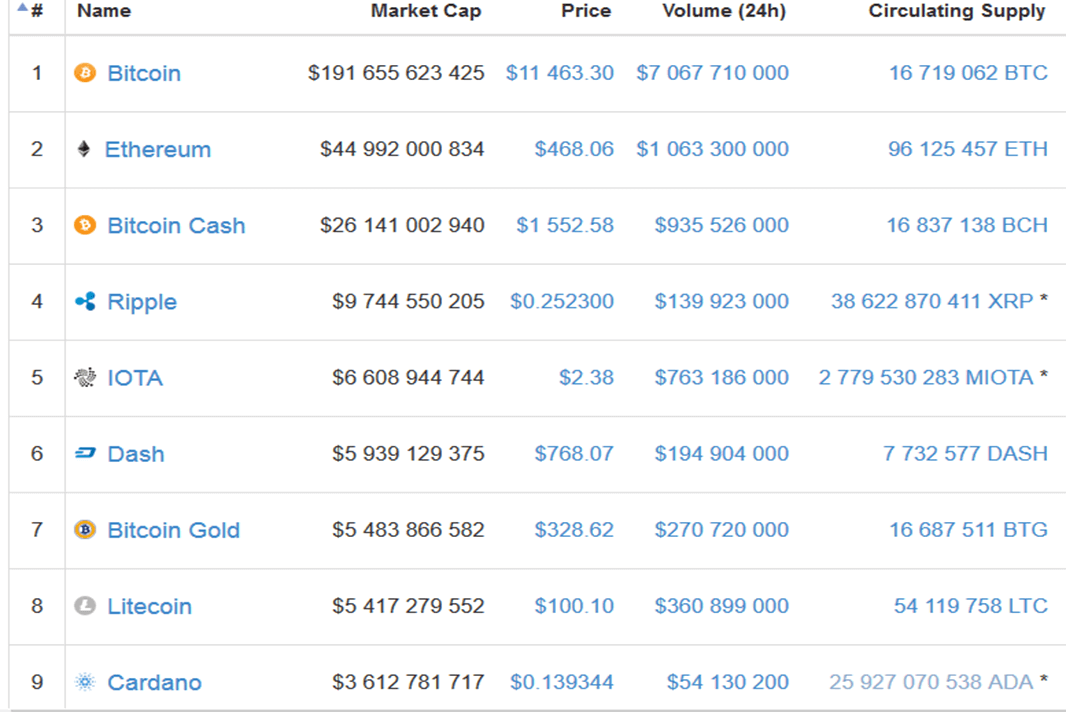Click Bitcoin Cash price $1 552.58
1066x712 pixels.
click(x=565, y=225)
